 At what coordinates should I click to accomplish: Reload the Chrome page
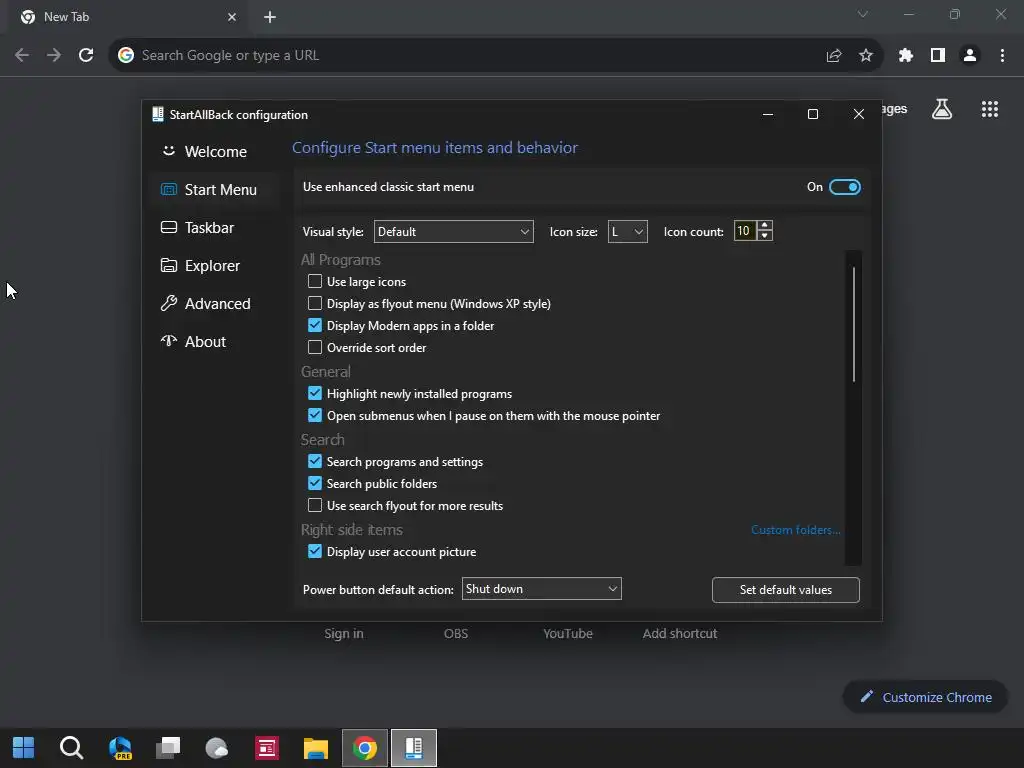pos(86,56)
